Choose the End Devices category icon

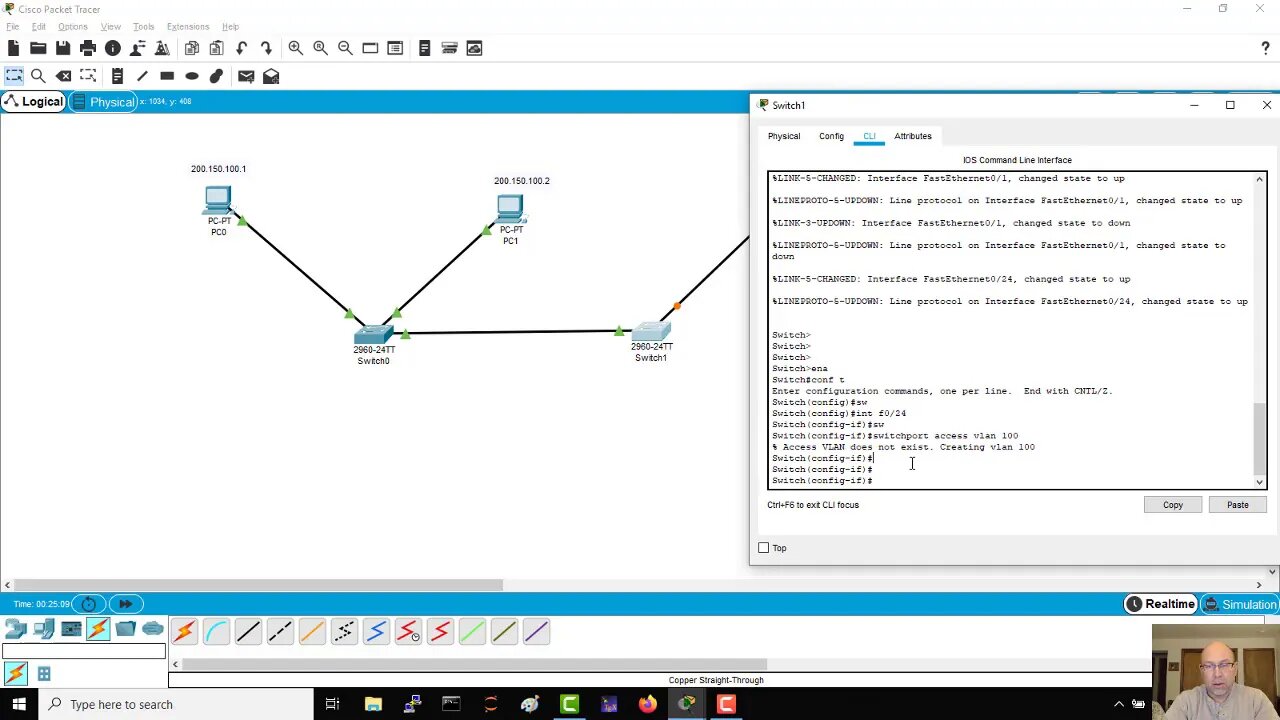point(44,629)
